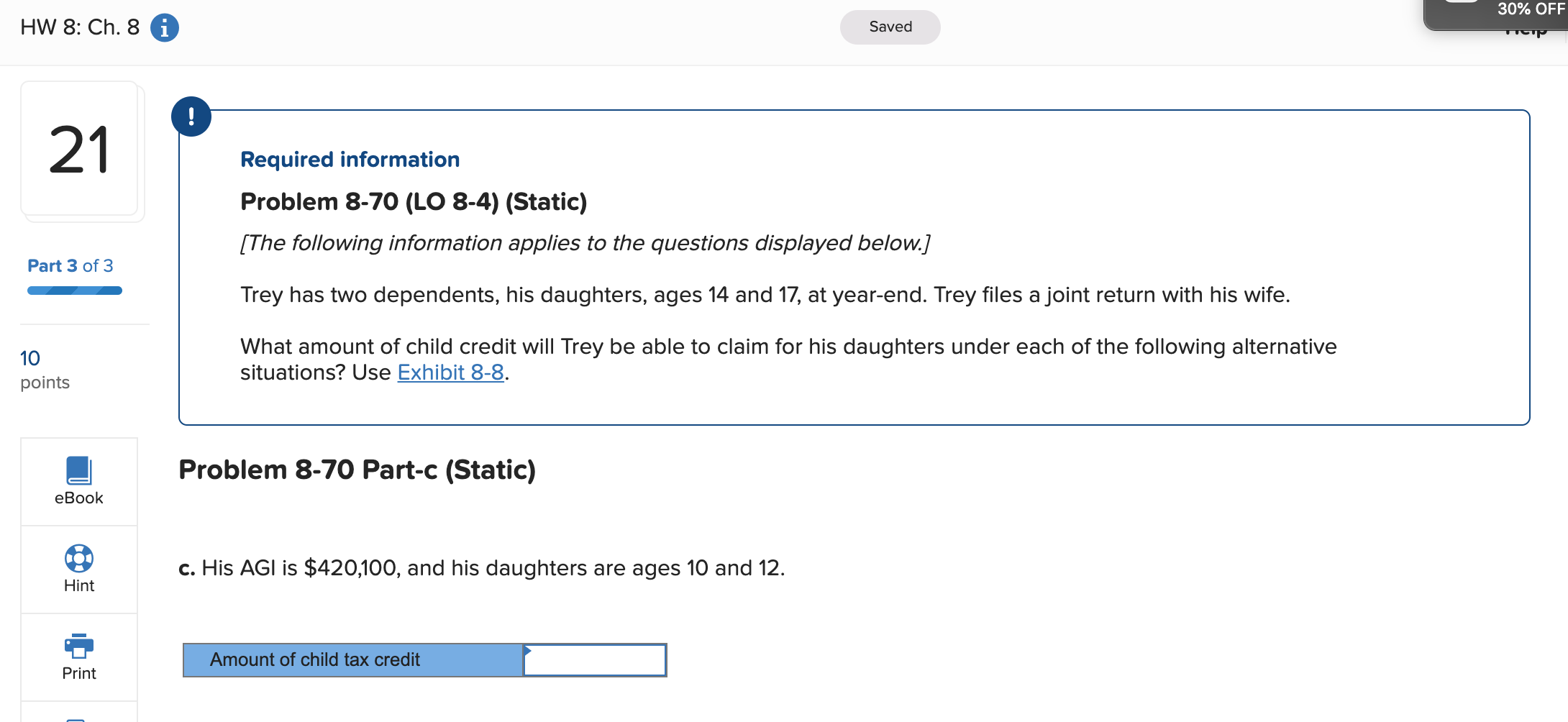Open assignment details via the info icon
The image size is (1568, 722).
coord(164,27)
